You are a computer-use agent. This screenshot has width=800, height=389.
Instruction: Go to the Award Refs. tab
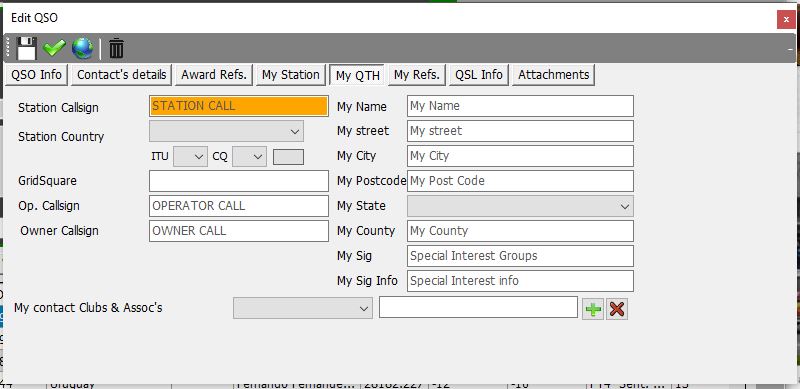coord(214,75)
